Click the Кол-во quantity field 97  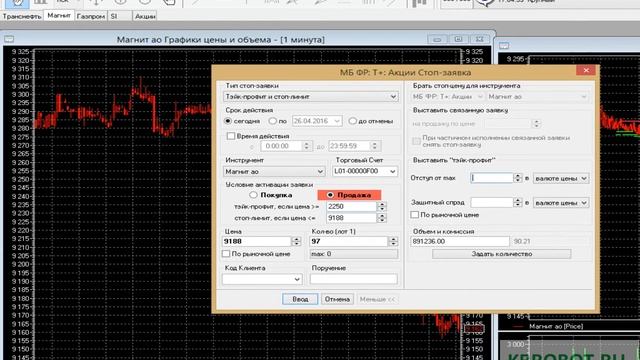(349, 241)
